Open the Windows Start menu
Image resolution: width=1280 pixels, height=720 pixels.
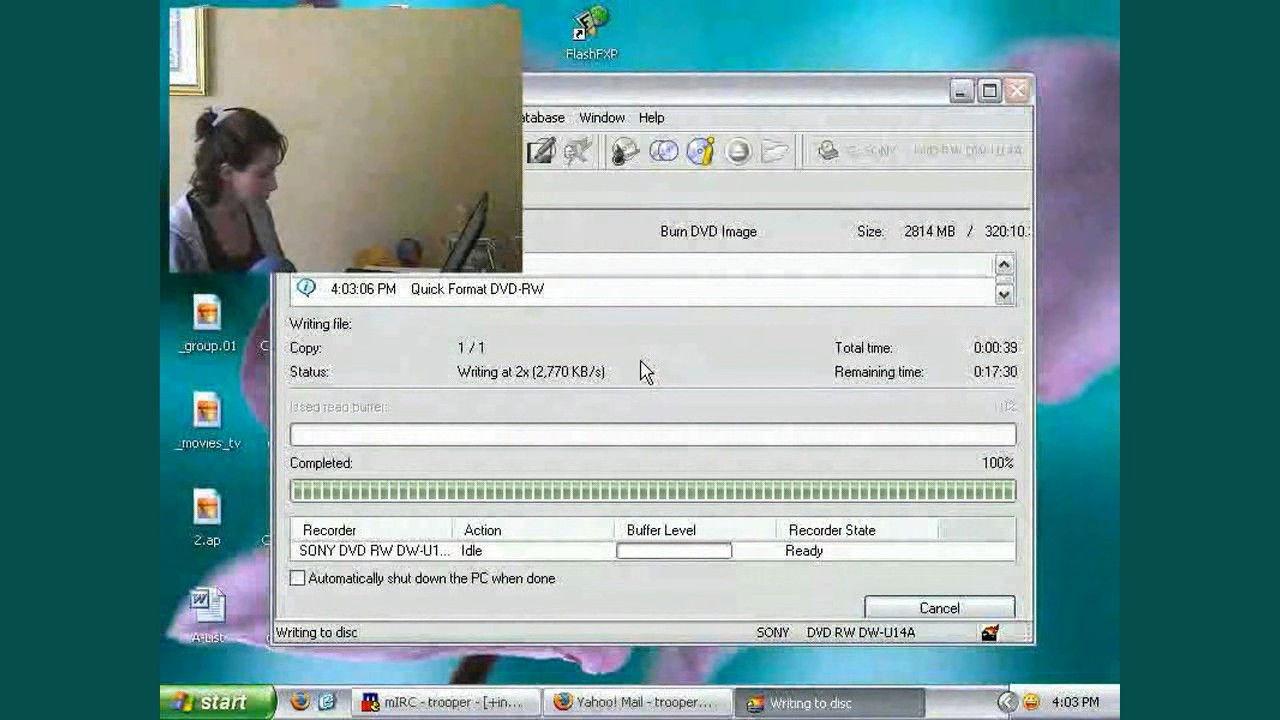coord(217,702)
